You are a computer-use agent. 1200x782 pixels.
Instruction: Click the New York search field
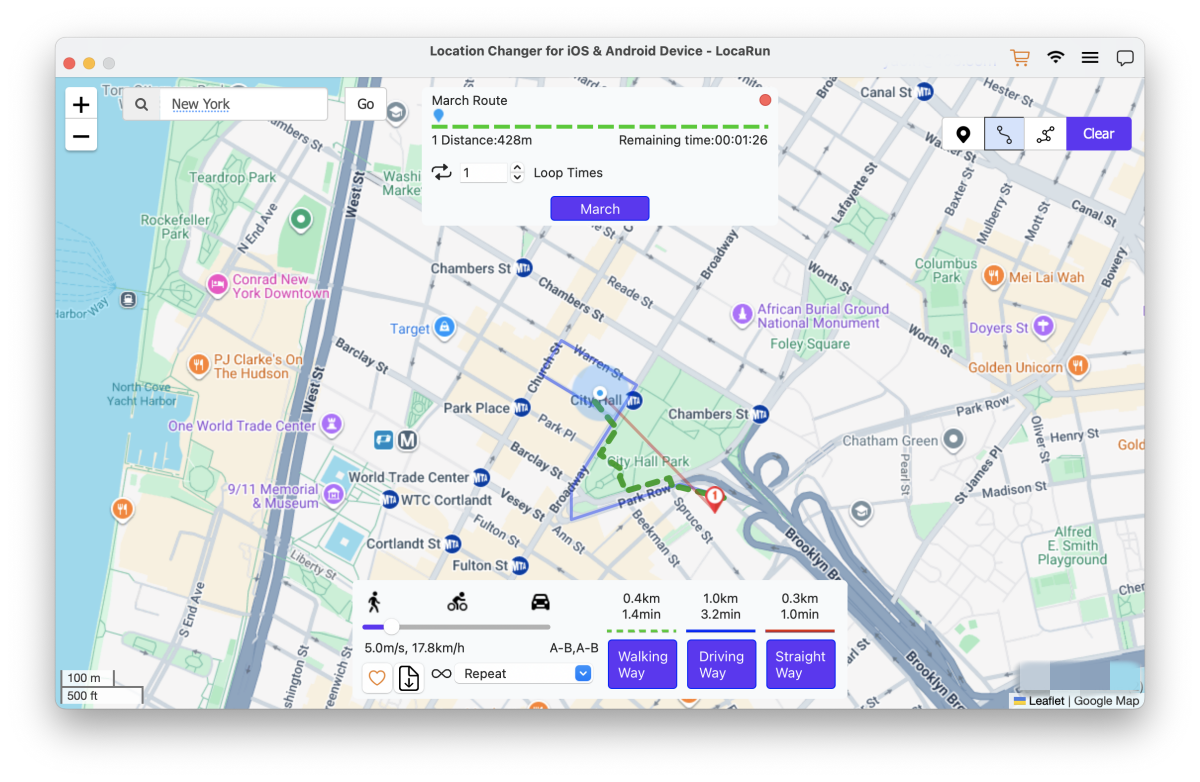pyautogui.click(x=245, y=104)
